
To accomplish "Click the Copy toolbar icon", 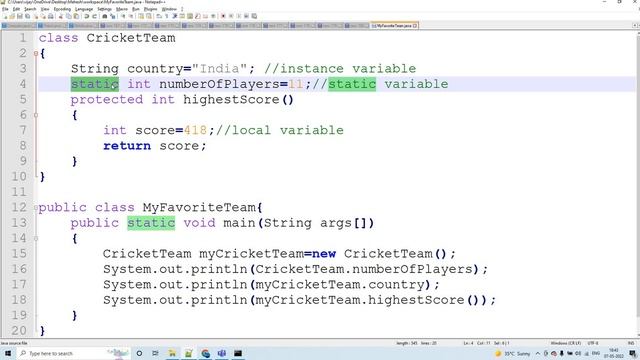I will (68, 16).
